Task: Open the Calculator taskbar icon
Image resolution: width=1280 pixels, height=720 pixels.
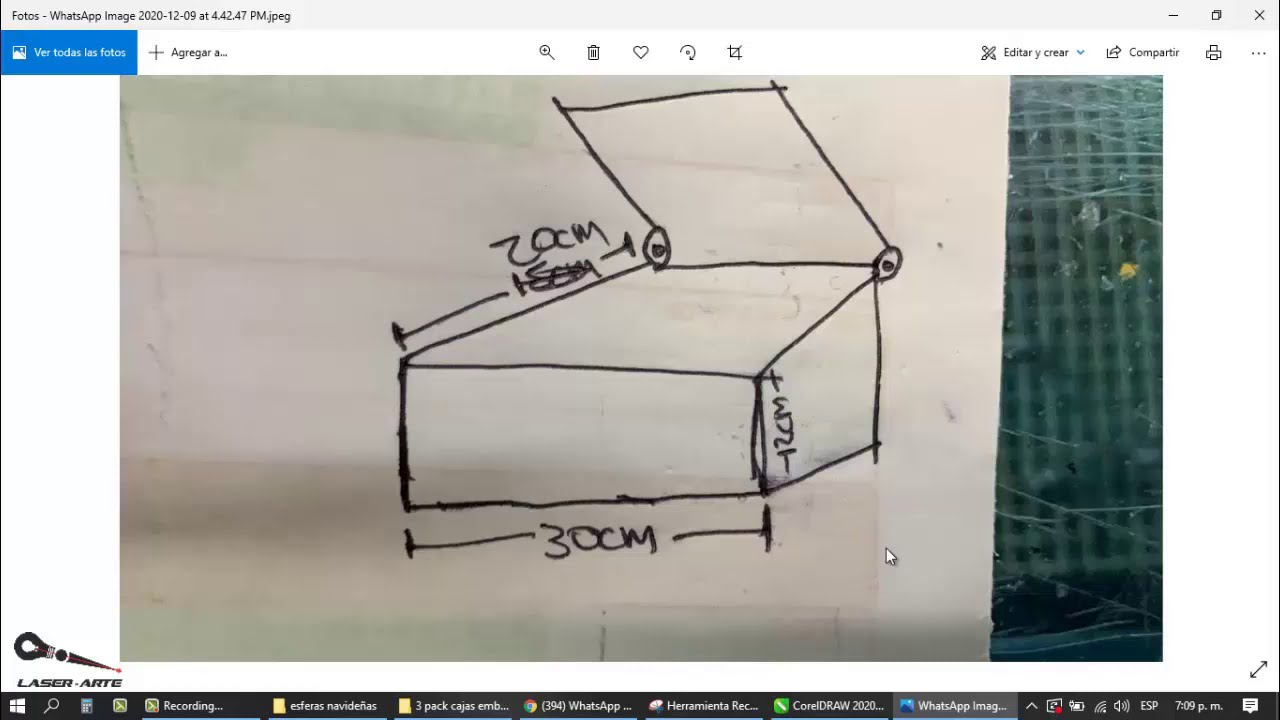Action: coord(87,705)
